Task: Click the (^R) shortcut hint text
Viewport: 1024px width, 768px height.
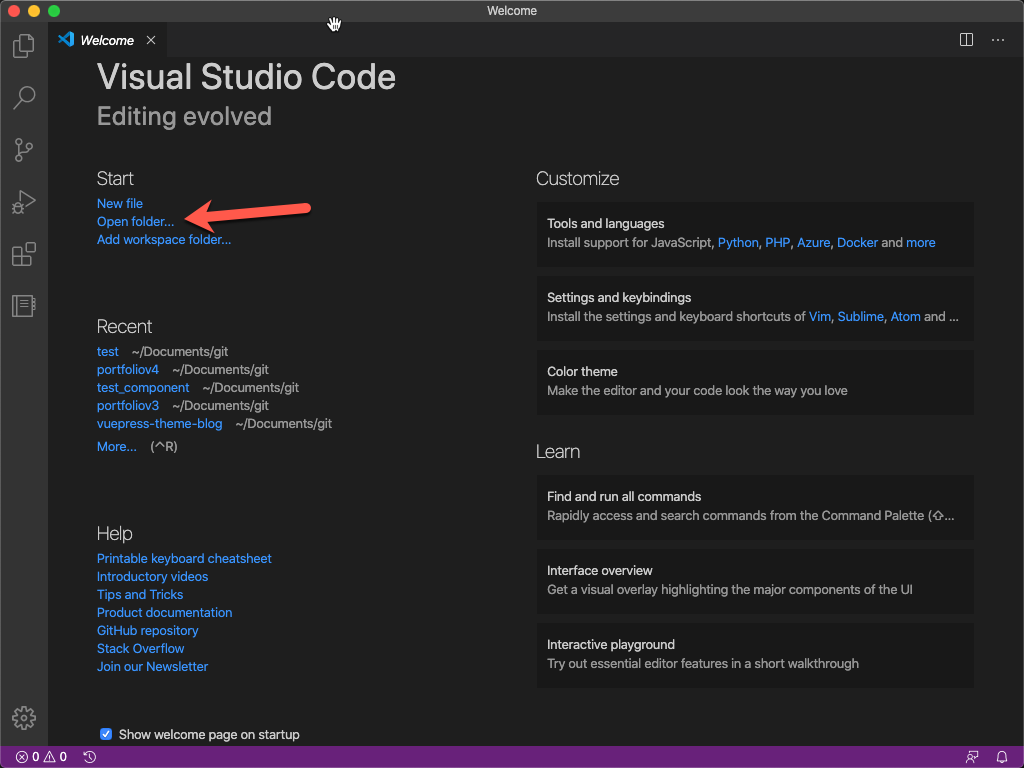Action: (164, 447)
